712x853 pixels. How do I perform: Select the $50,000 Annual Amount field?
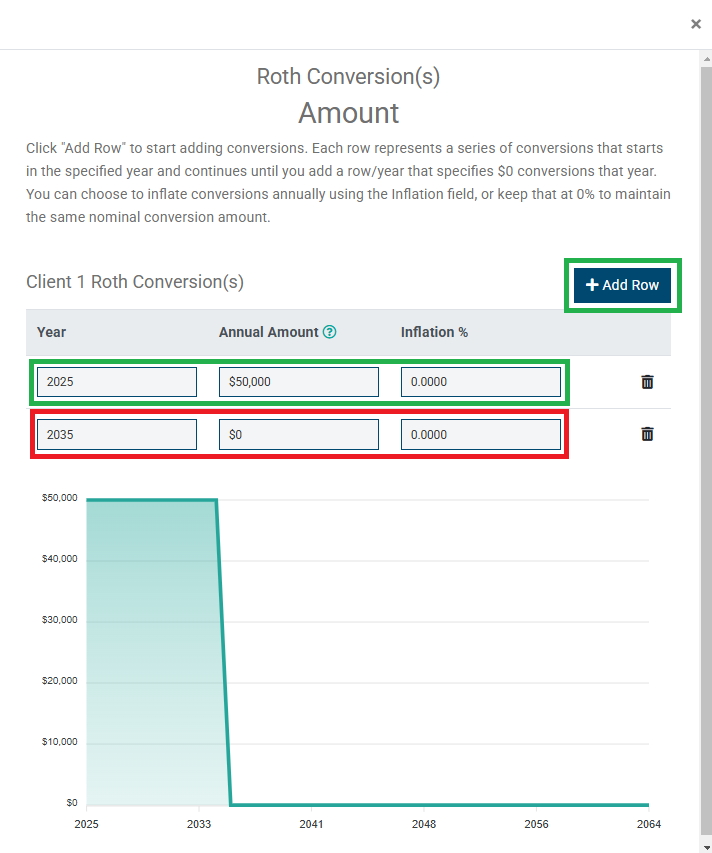[x=299, y=382]
